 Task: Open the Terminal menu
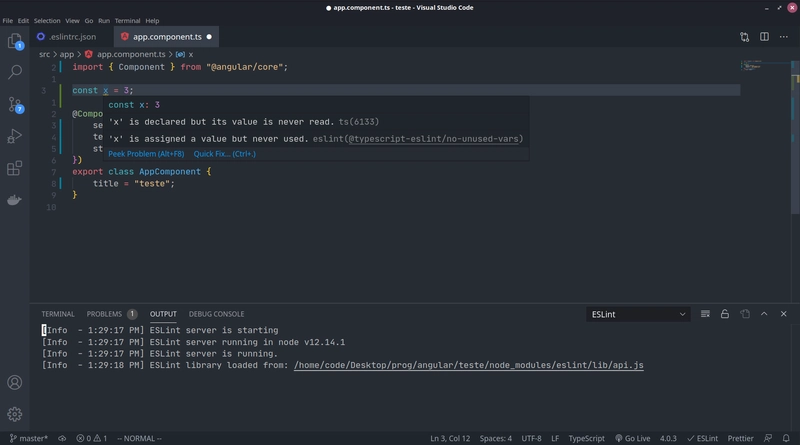[x=128, y=21]
